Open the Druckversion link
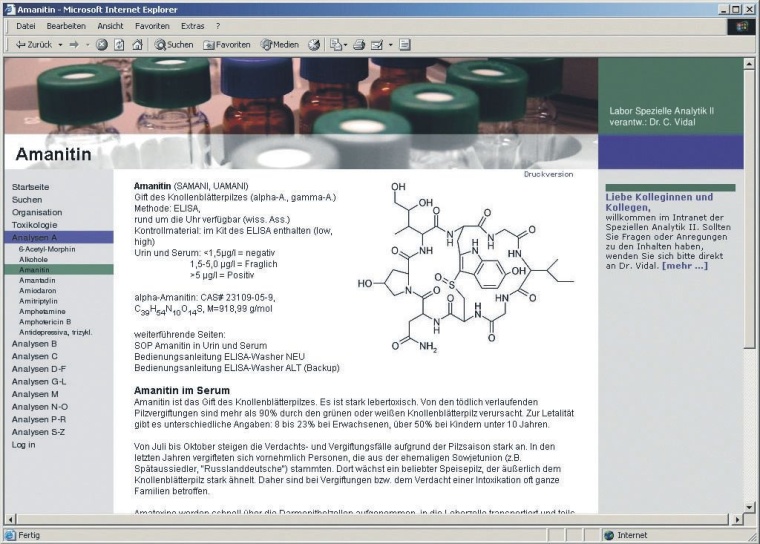Screen dimensions: 760x544 548,174
